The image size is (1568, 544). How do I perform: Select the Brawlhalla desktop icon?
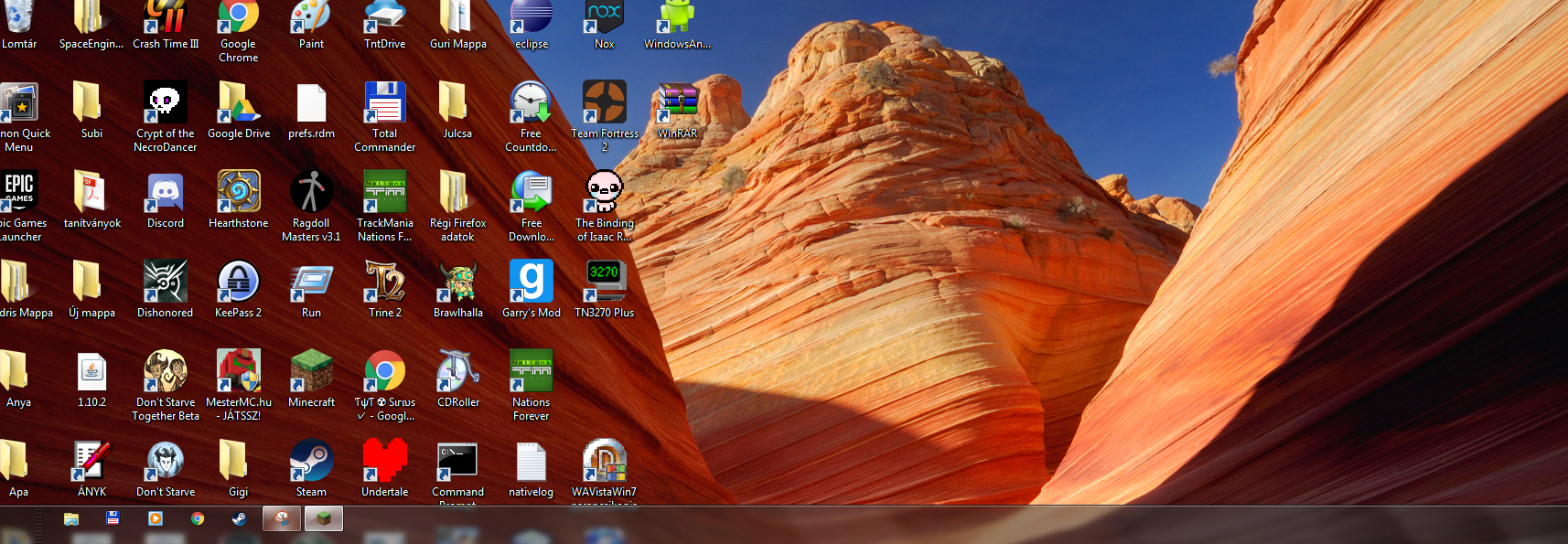(458, 283)
